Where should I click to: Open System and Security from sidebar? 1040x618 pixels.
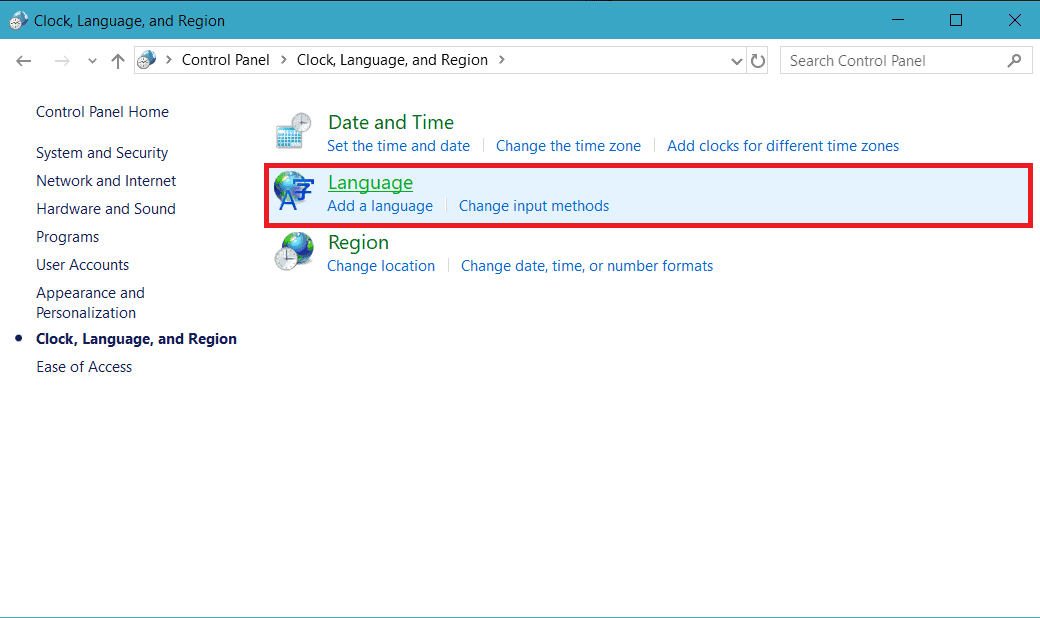coord(102,152)
